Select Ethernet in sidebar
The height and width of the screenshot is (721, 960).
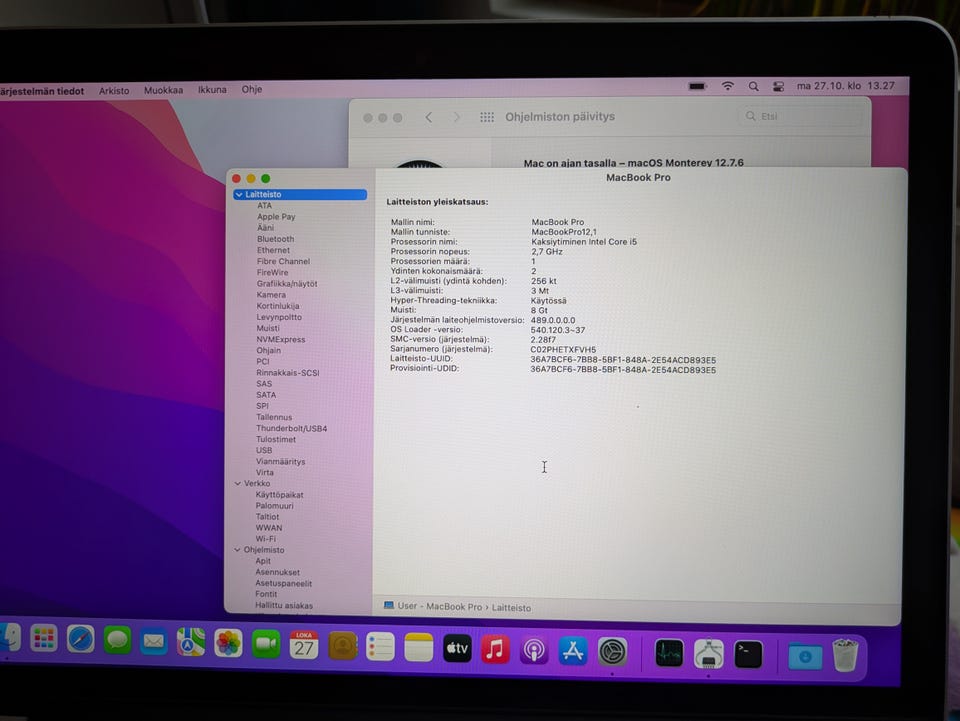point(273,250)
